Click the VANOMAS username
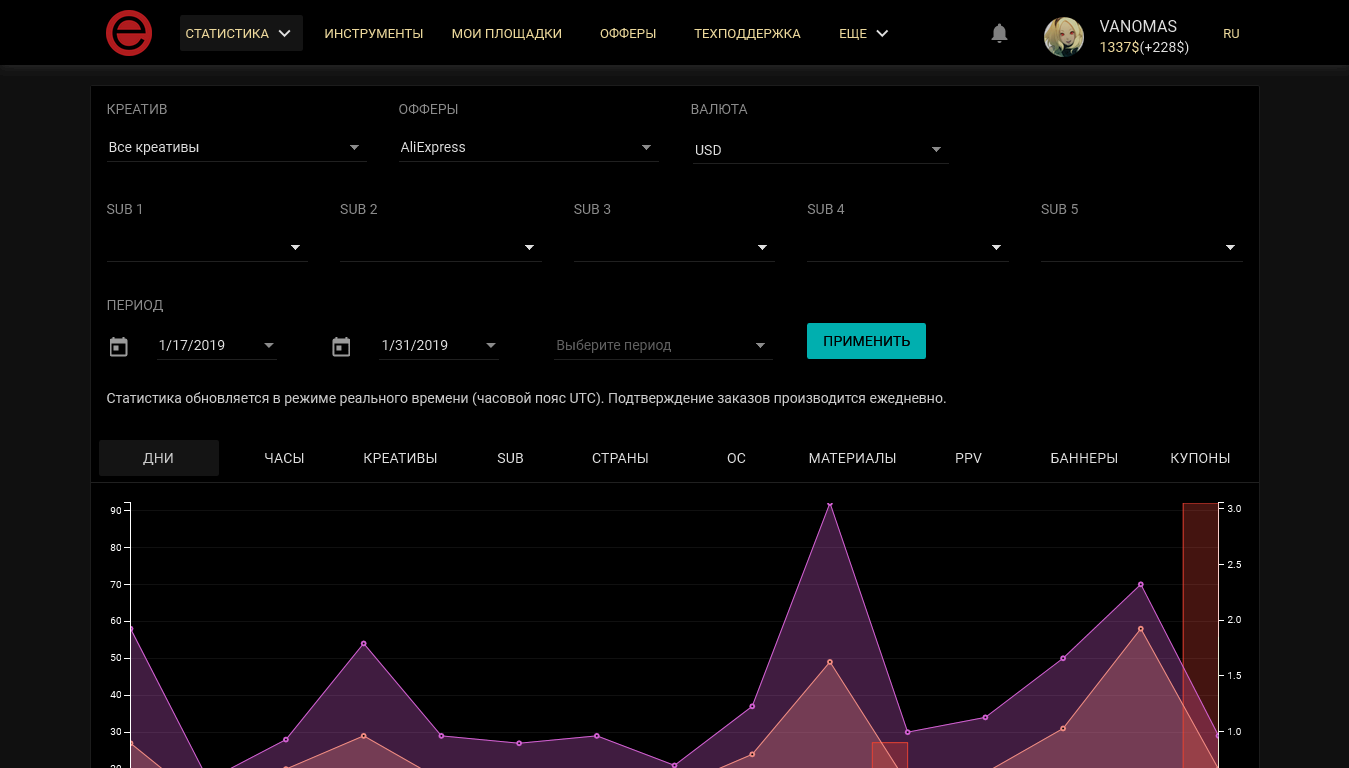 [x=1138, y=26]
